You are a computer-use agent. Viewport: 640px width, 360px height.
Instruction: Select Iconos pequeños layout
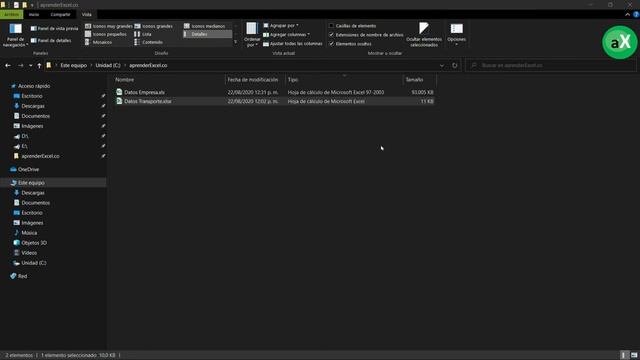[x=106, y=34]
